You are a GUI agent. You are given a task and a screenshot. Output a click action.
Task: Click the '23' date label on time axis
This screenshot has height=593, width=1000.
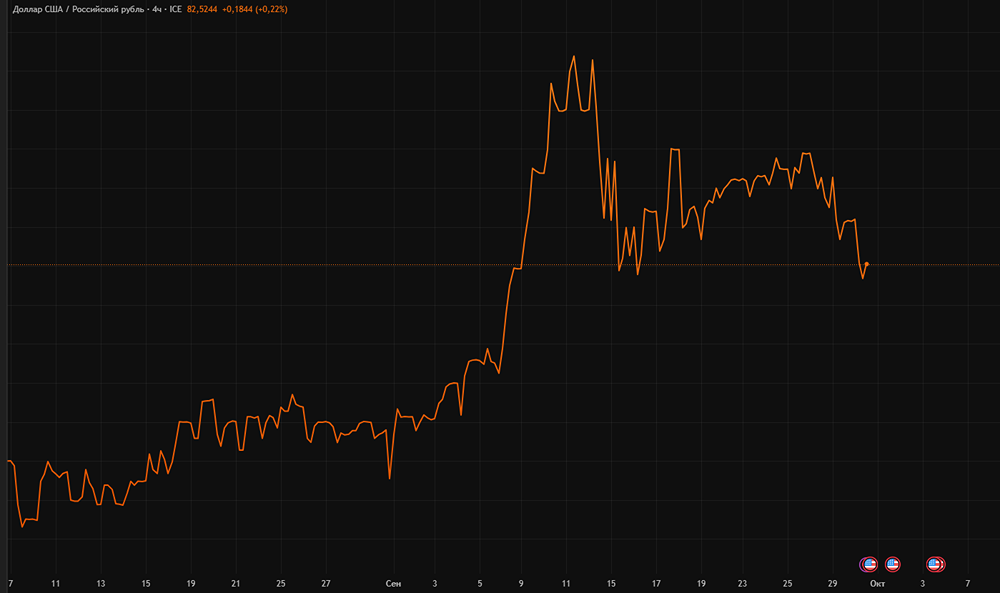[742, 583]
